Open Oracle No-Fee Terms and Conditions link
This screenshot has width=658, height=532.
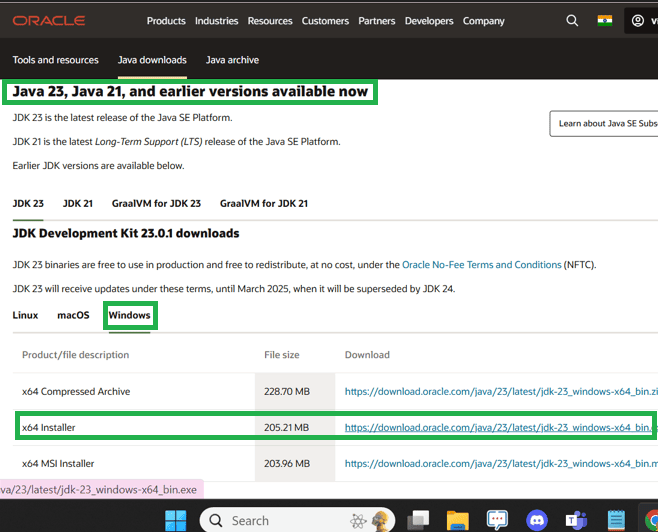tap(481, 265)
